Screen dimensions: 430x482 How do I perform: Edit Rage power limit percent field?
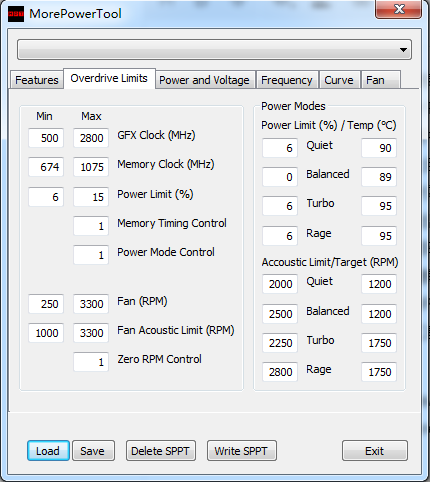pyautogui.click(x=280, y=236)
